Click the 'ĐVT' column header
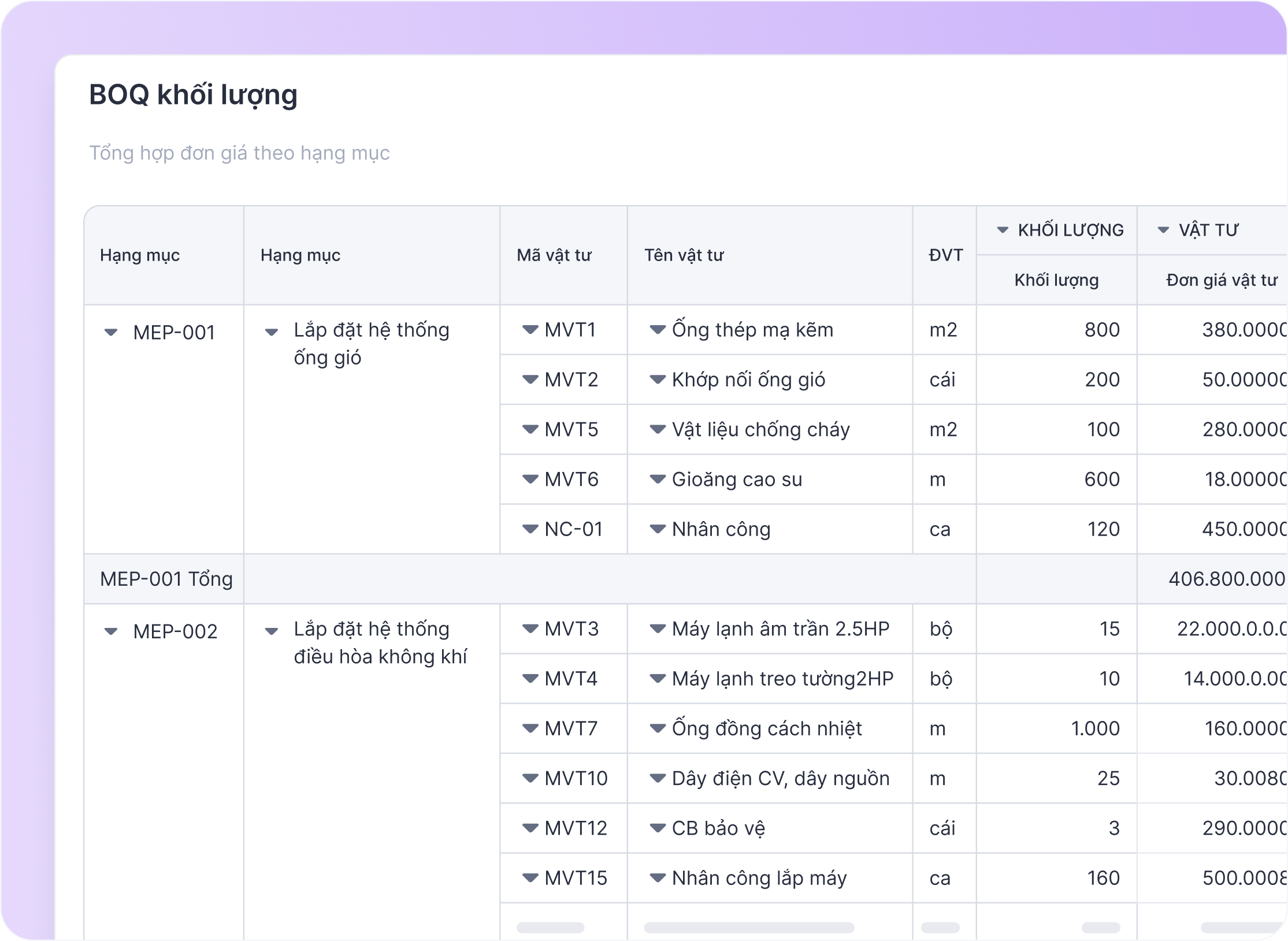1288x941 pixels. (945, 255)
